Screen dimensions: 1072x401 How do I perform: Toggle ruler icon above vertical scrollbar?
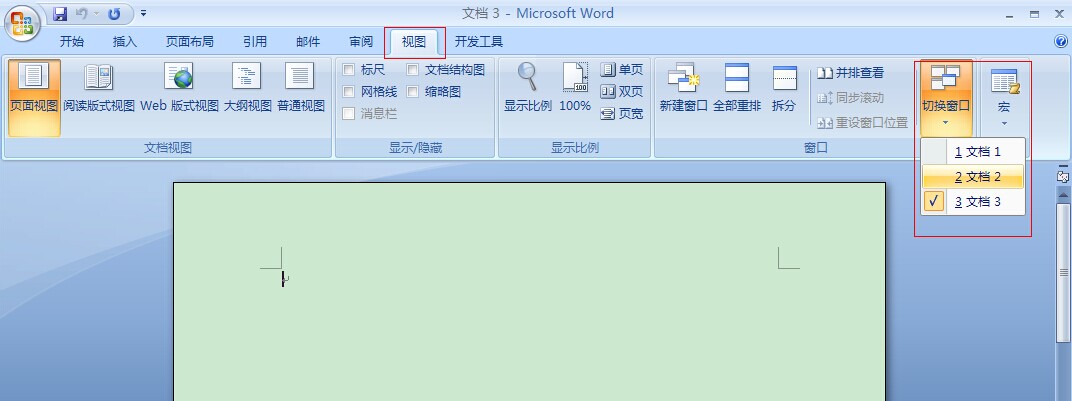tap(1062, 175)
